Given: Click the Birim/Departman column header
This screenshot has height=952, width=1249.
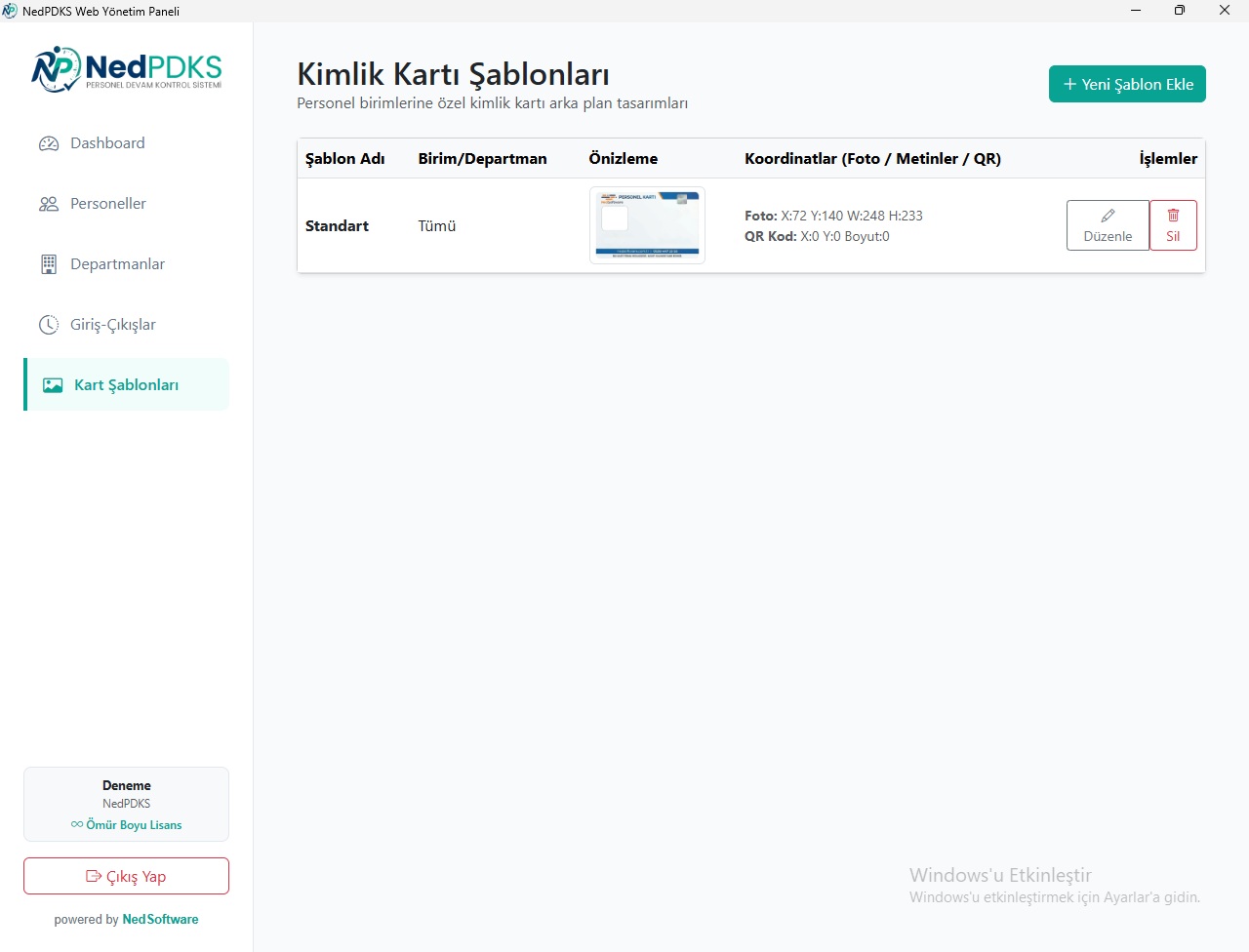Looking at the screenshot, I should [483, 159].
